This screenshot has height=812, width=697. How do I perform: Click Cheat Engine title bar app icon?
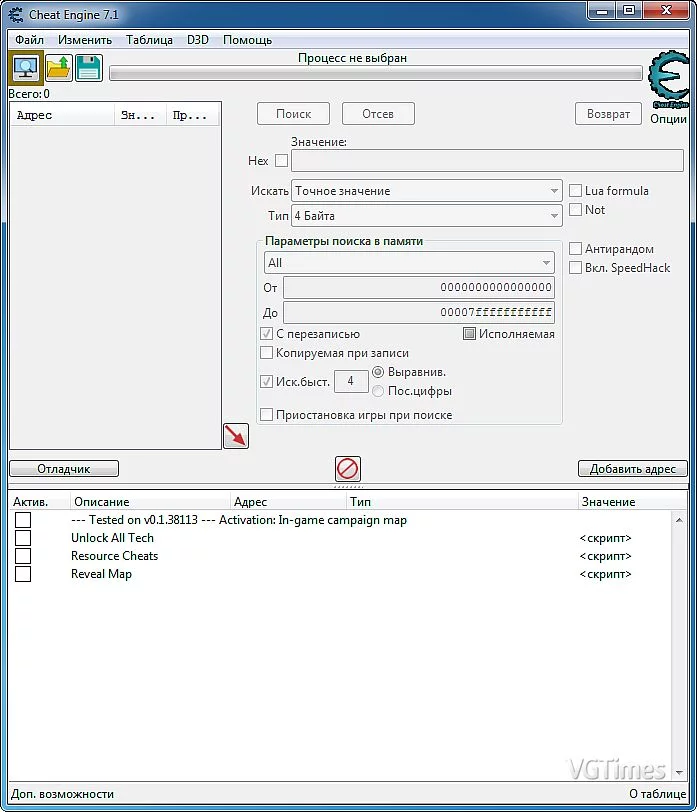tap(17, 14)
